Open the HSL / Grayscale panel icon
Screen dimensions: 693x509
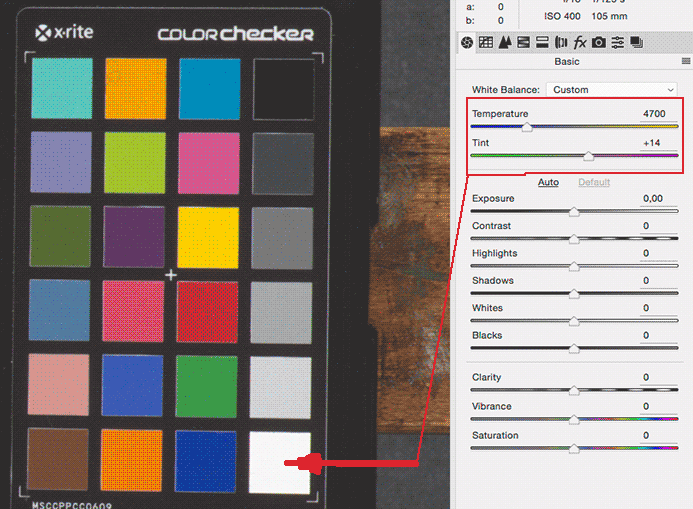click(x=523, y=42)
